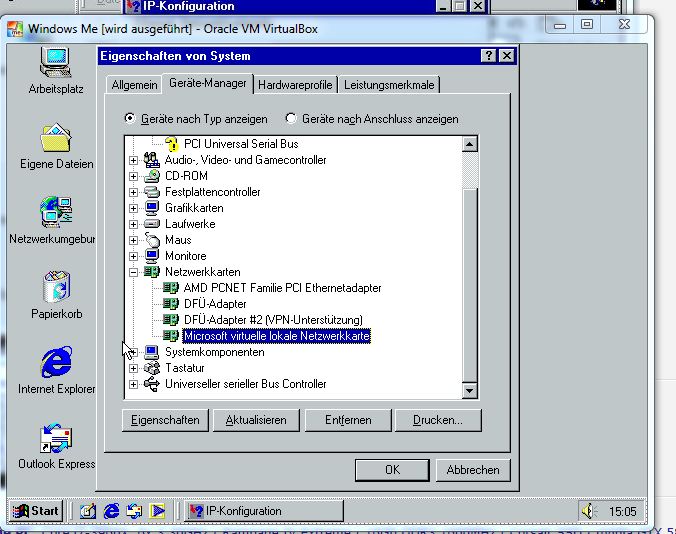The height and width of the screenshot is (534, 676).
Task: Switch to the Hardwareprofile tab
Action: click(295, 85)
